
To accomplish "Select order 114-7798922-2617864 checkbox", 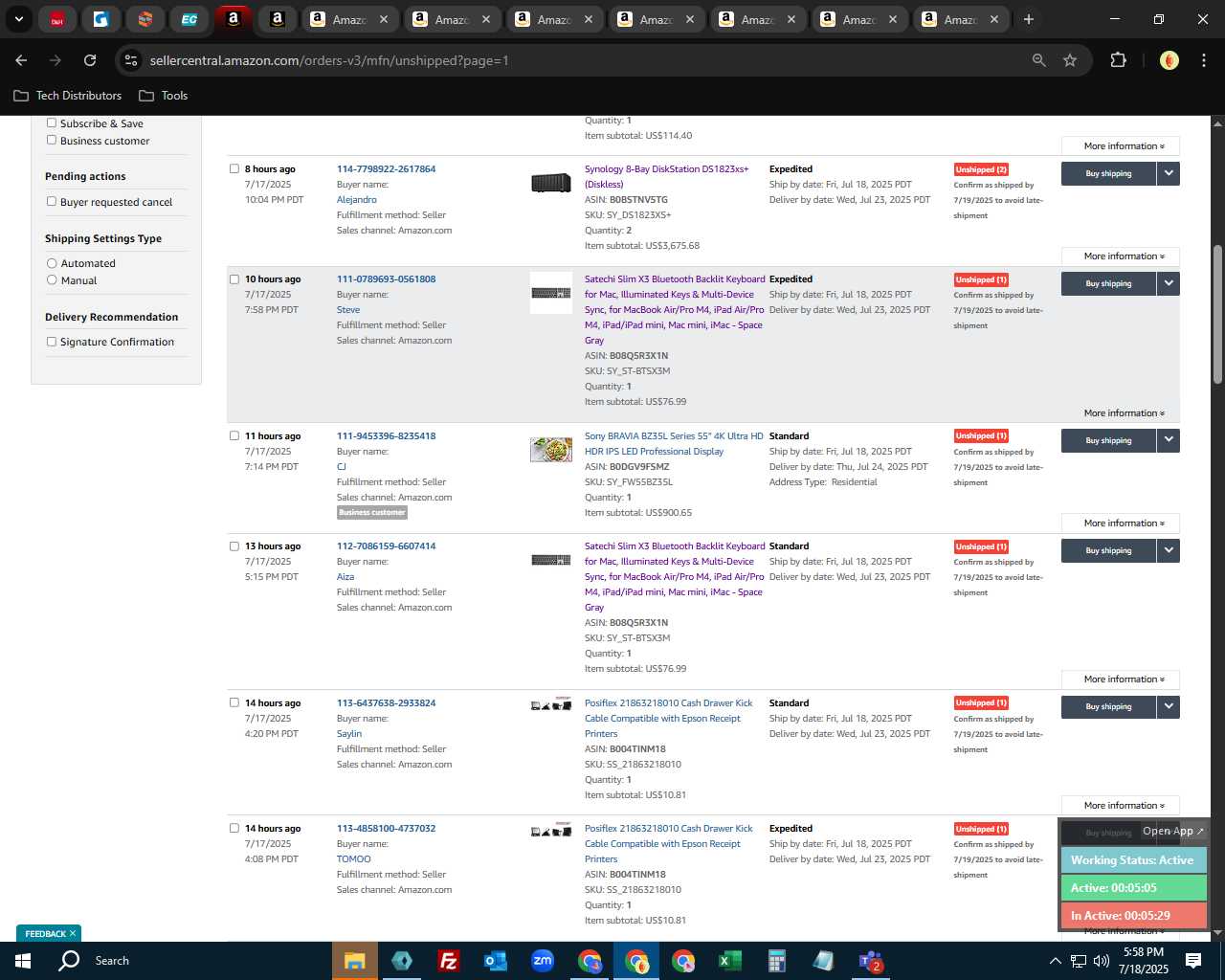I will point(234,168).
